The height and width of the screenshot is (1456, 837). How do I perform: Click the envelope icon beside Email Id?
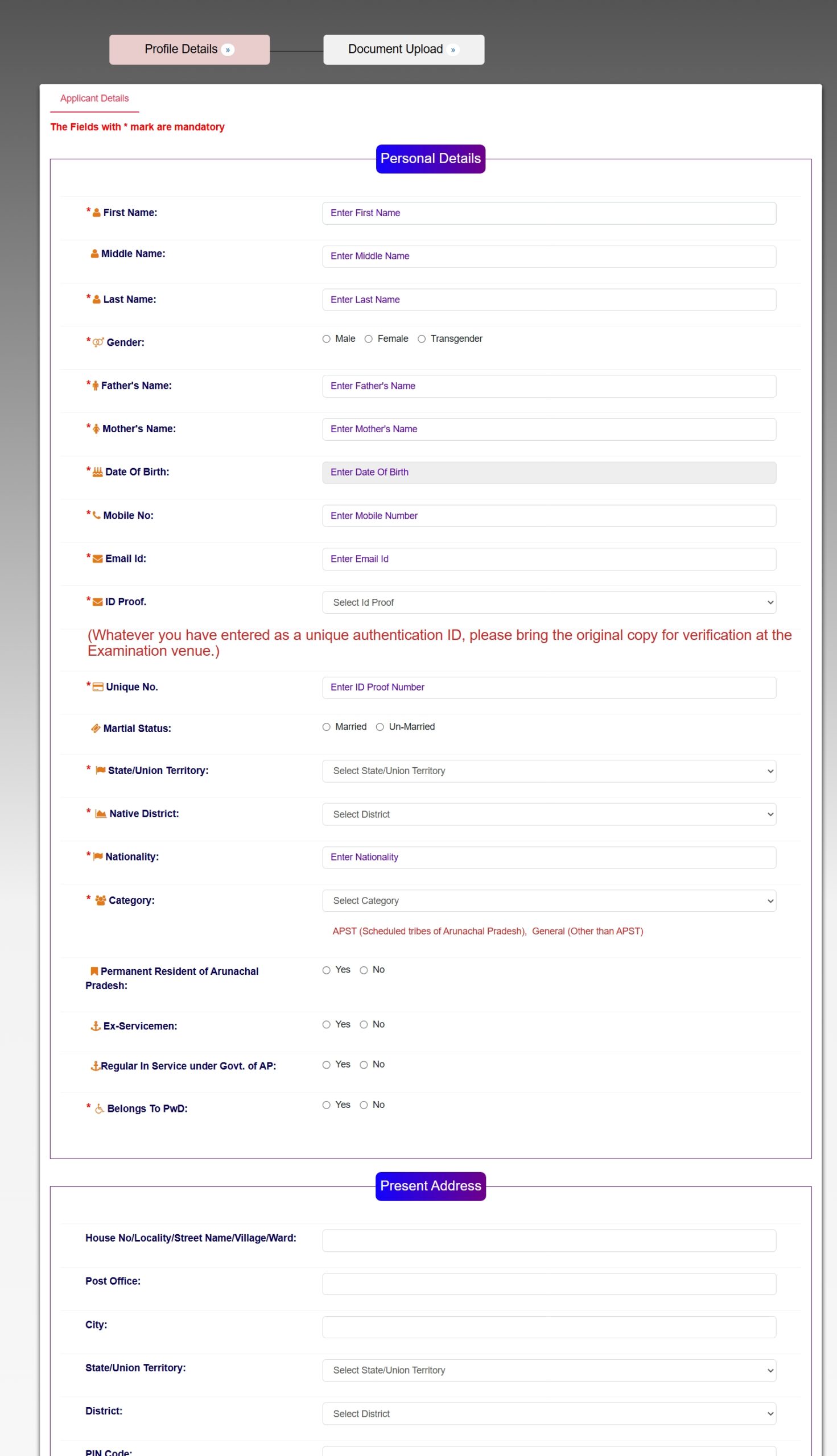98,559
